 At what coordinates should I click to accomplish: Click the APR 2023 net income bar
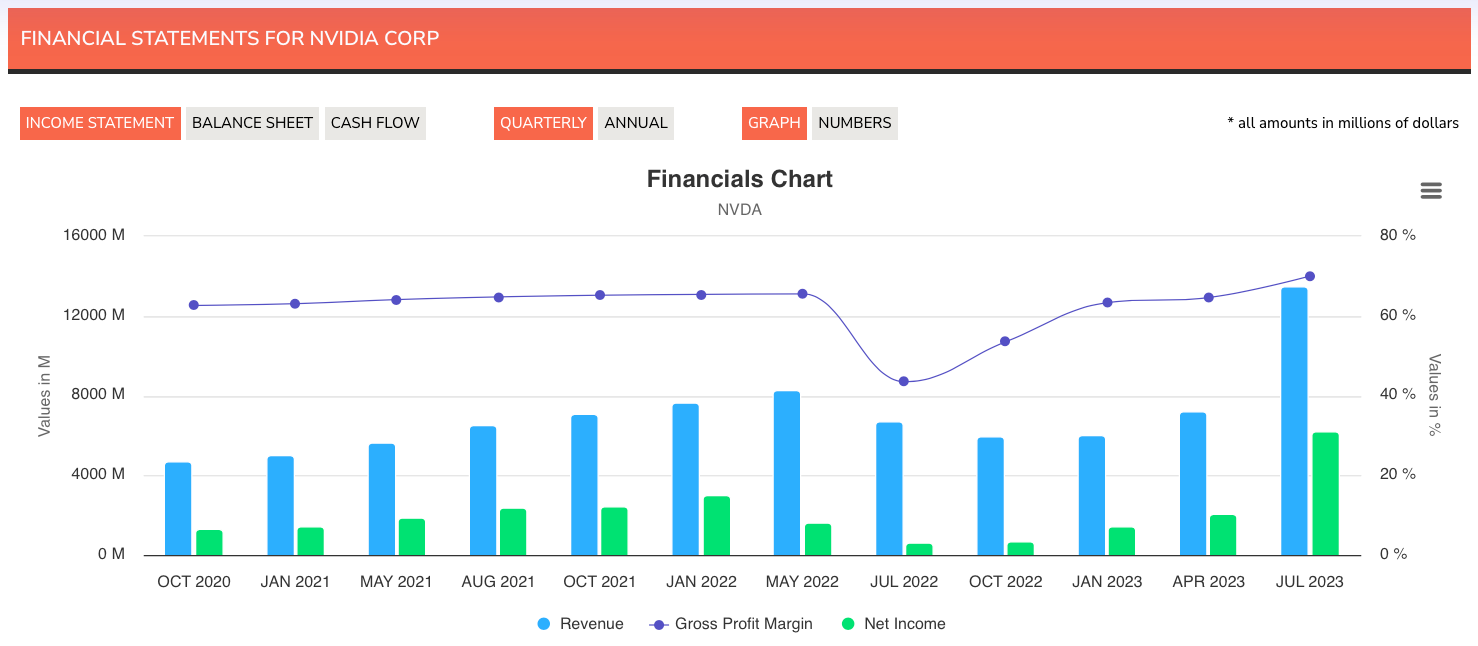tap(1223, 535)
